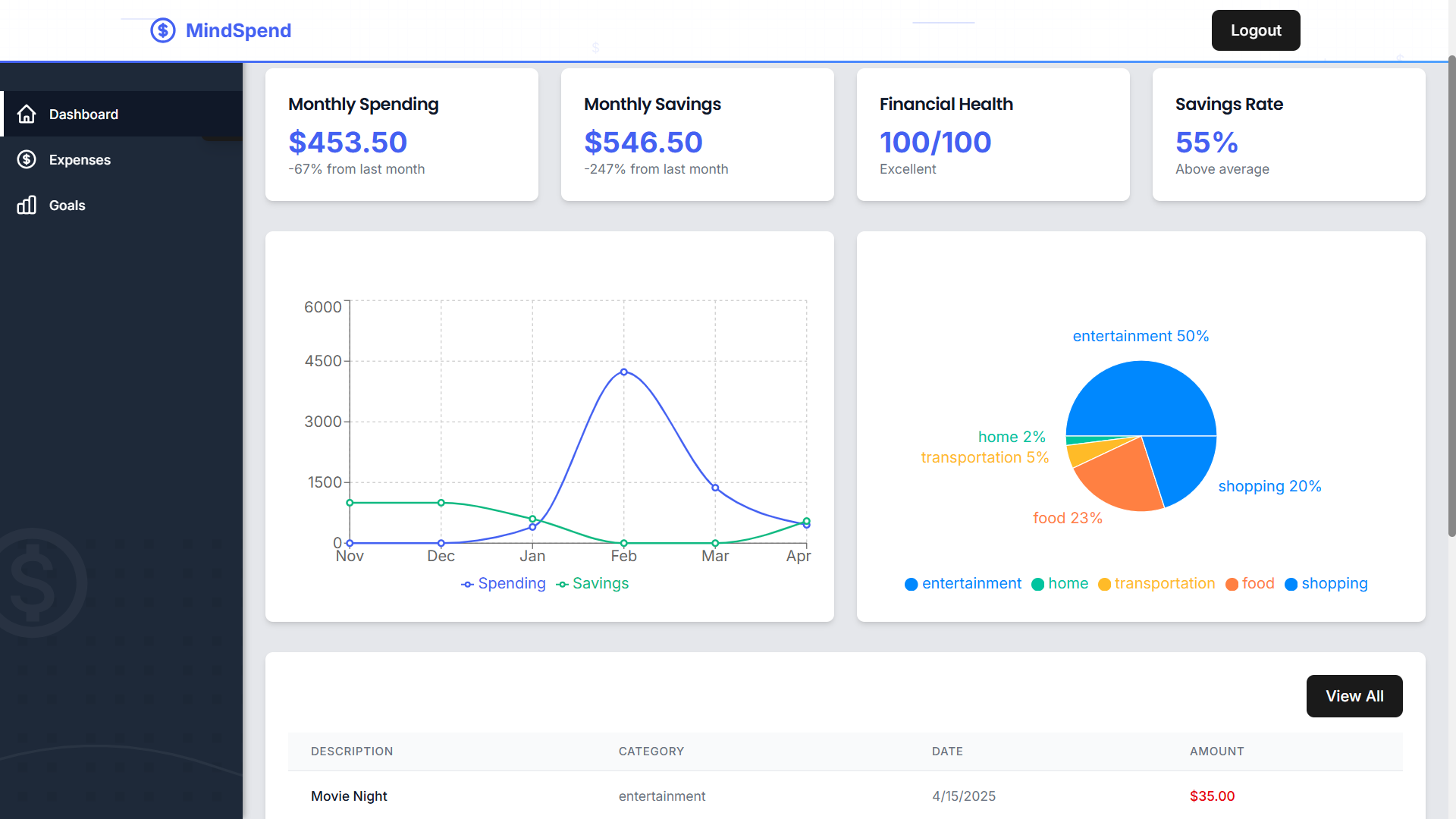Click the MindSpend dollar logo icon
Viewport: 1456px width, 819px height.
point(162,30)
